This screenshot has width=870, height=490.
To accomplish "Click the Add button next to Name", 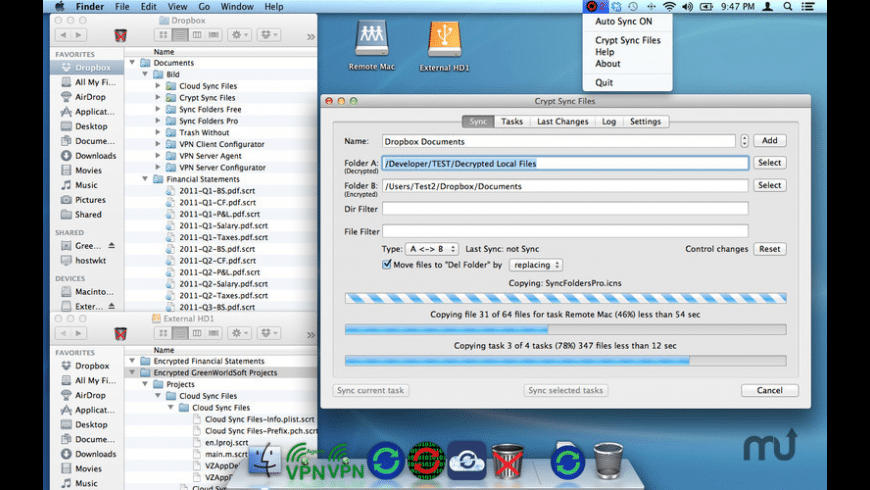I will (769, 140).
